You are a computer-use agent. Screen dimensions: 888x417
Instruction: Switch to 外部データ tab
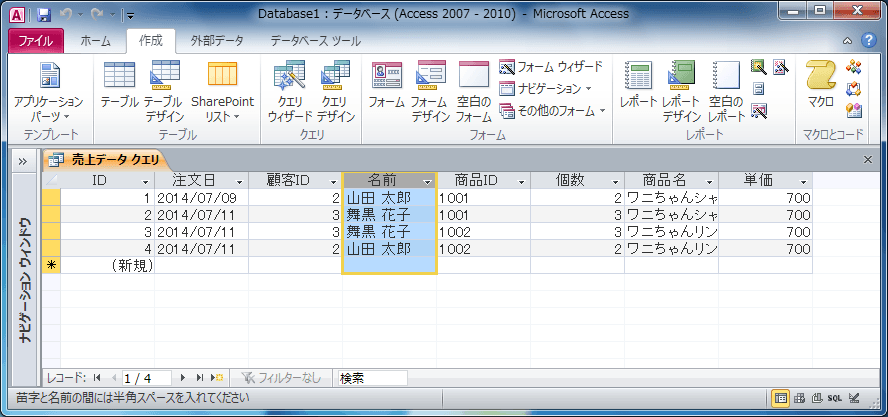point(217,41)
